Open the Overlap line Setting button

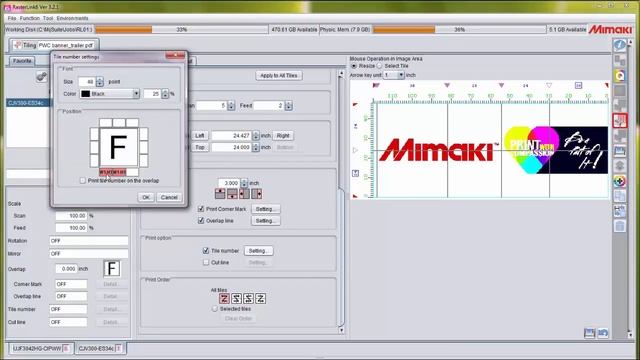(x=265, y=220)
